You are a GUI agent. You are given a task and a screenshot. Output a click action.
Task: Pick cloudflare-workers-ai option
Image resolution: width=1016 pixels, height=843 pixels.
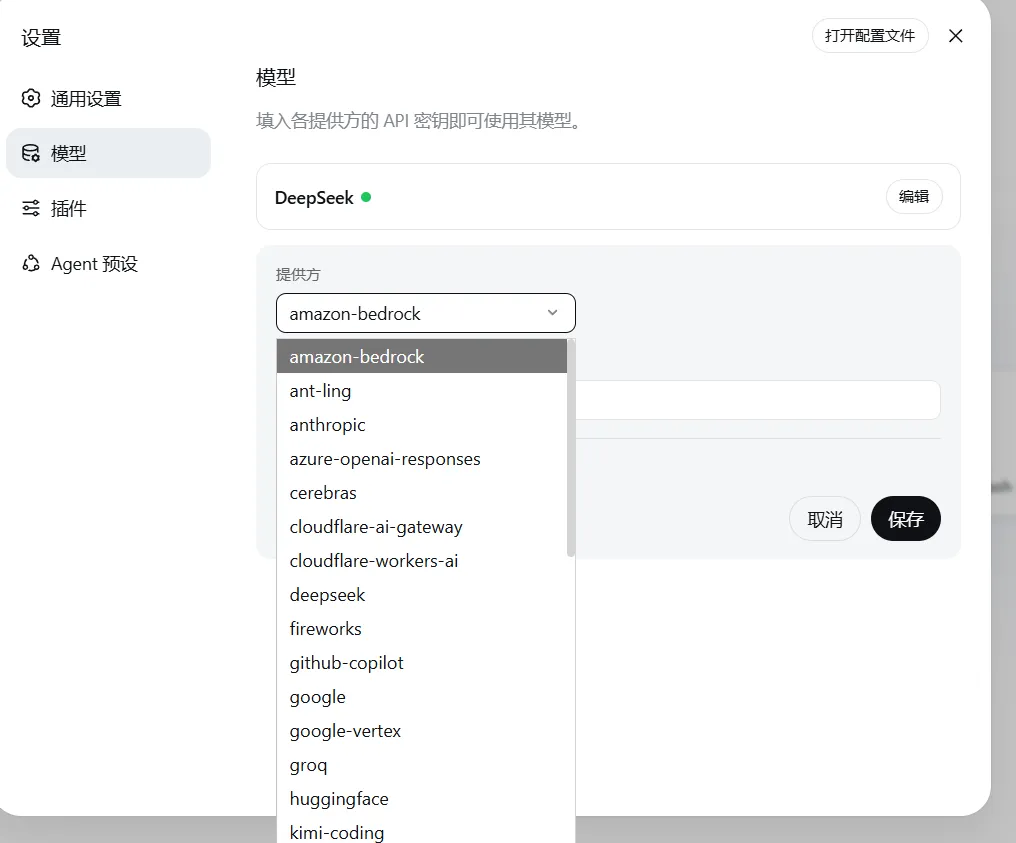(422, 561)
